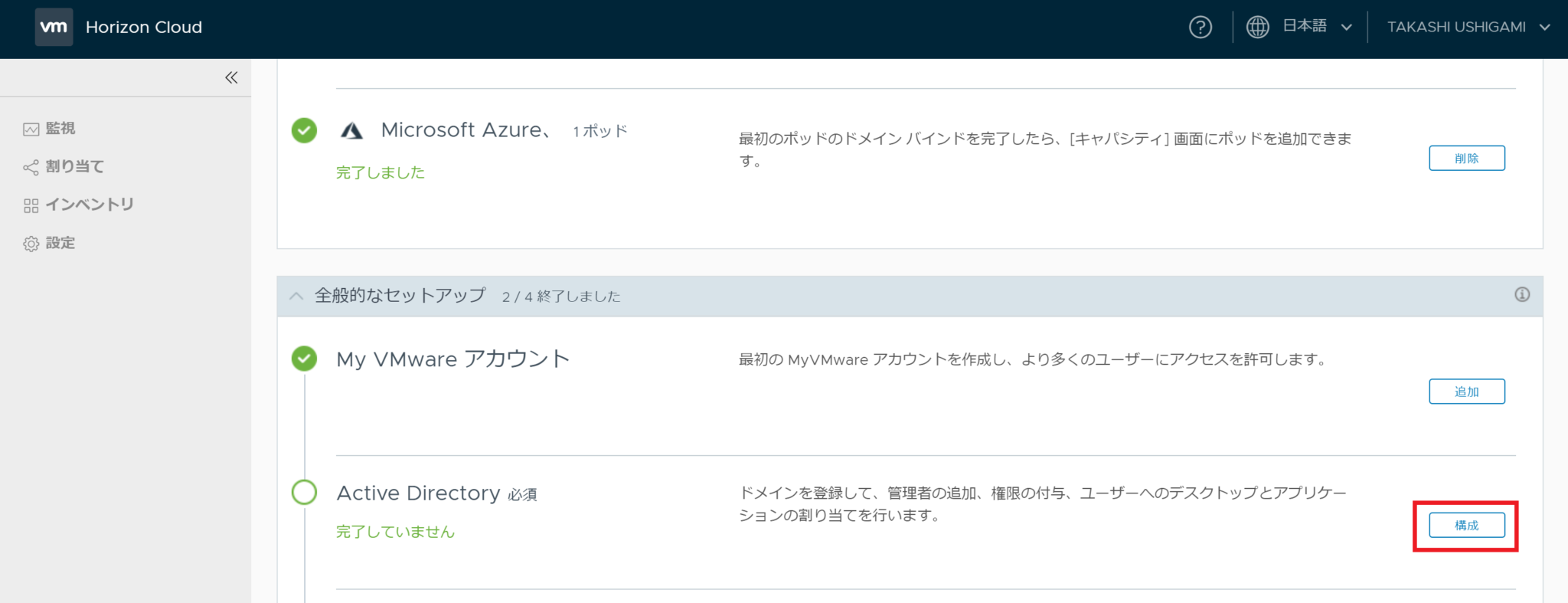Click the globe language icon
This screenshot has height=603, width=1568.
[x=1257, y=27]
